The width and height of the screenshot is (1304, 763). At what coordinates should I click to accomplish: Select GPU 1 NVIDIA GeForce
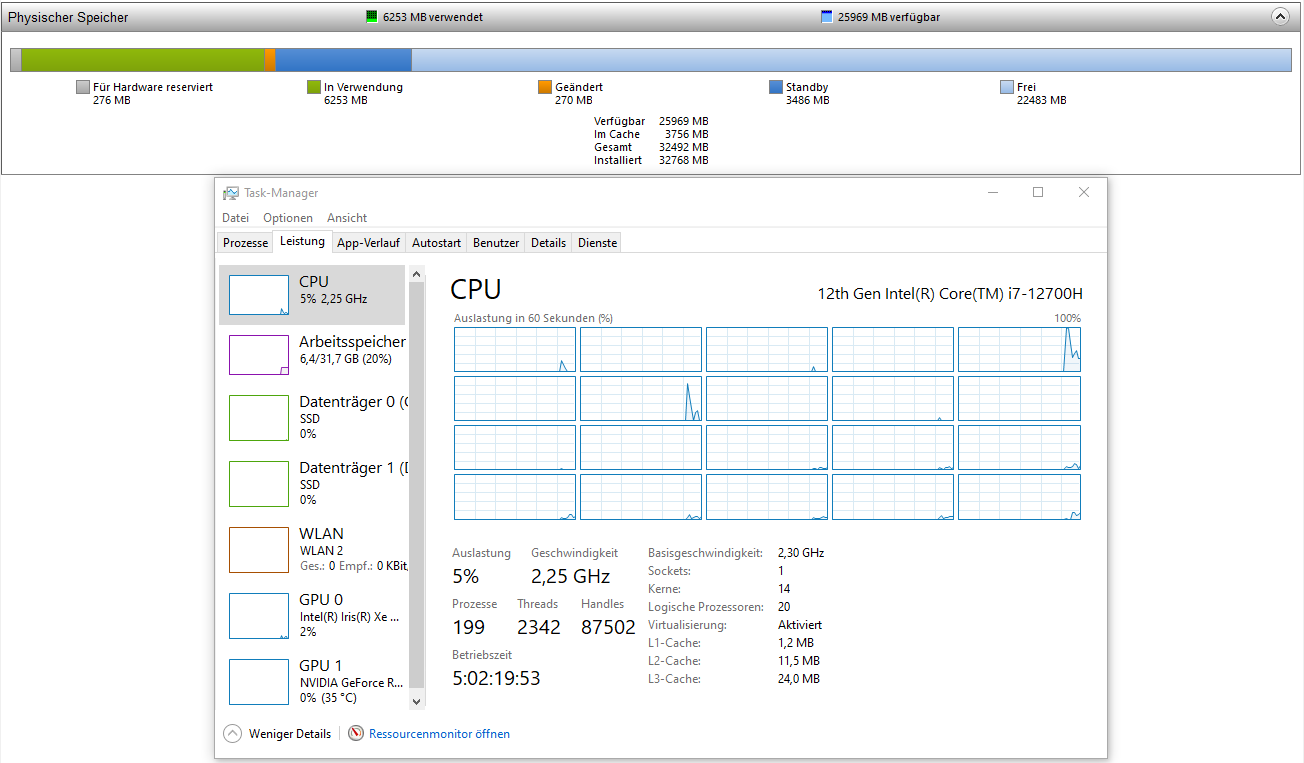[x=312, y=681]
